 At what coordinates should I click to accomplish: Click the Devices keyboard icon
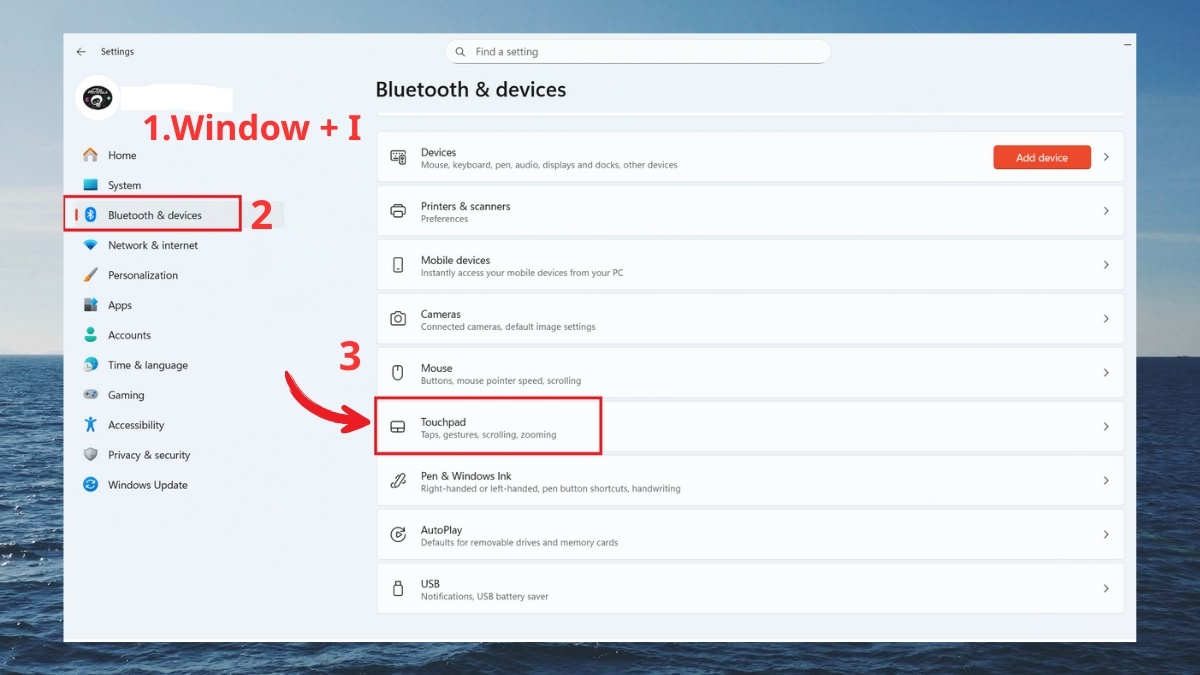click(x=398, y=157)
